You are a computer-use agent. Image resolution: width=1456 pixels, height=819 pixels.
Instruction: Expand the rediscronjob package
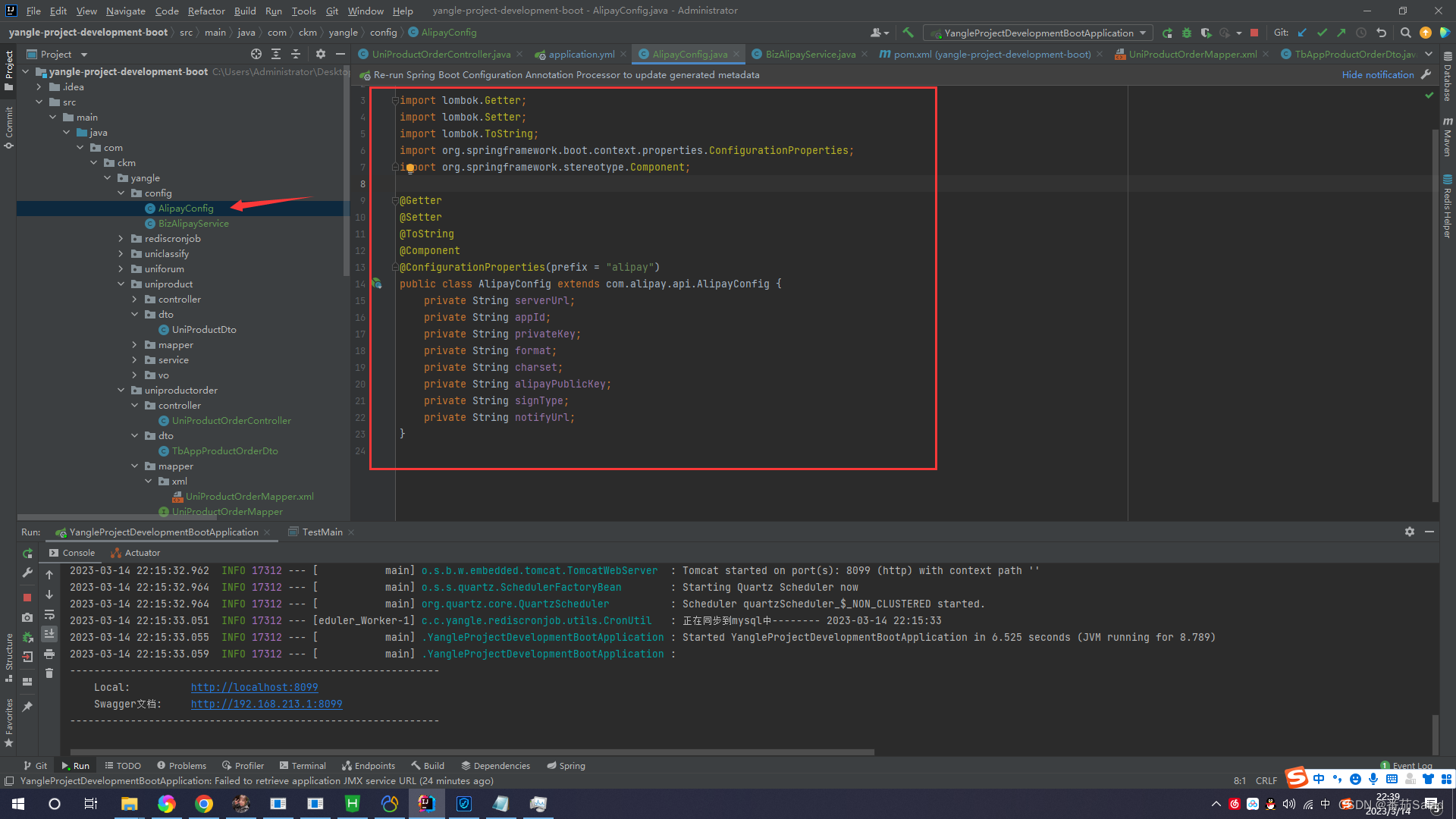point(121,238)
